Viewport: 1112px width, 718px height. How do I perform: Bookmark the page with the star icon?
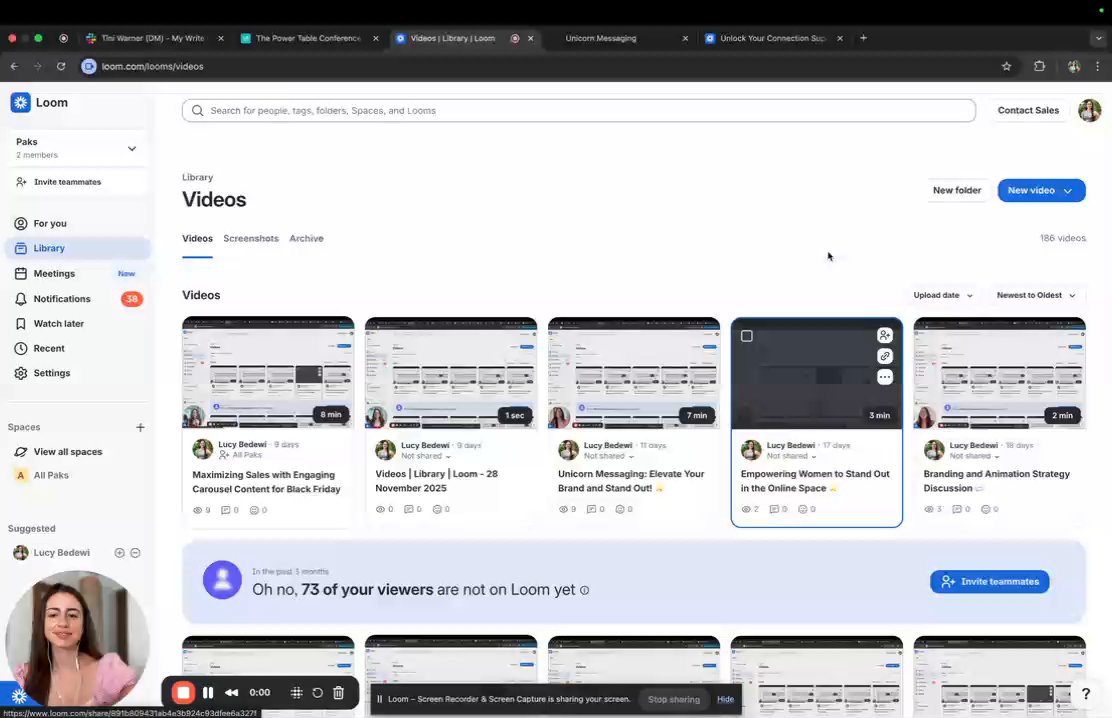coord(1006,66)
